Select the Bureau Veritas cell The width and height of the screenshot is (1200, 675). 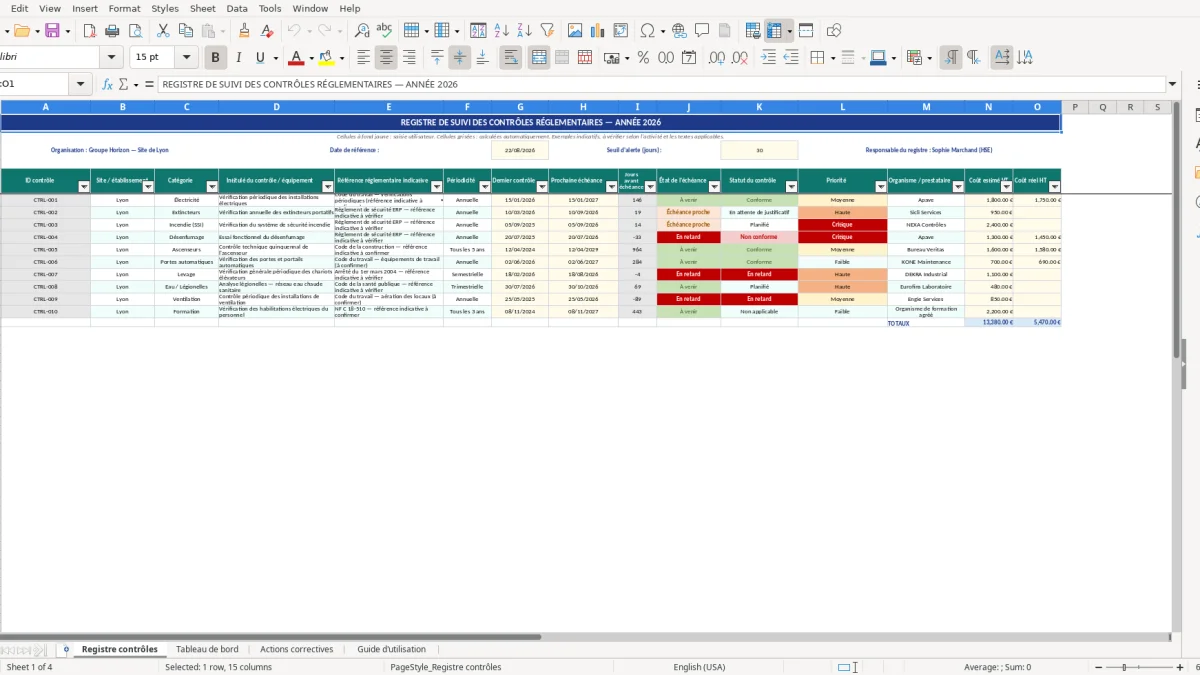click(925, 249)
